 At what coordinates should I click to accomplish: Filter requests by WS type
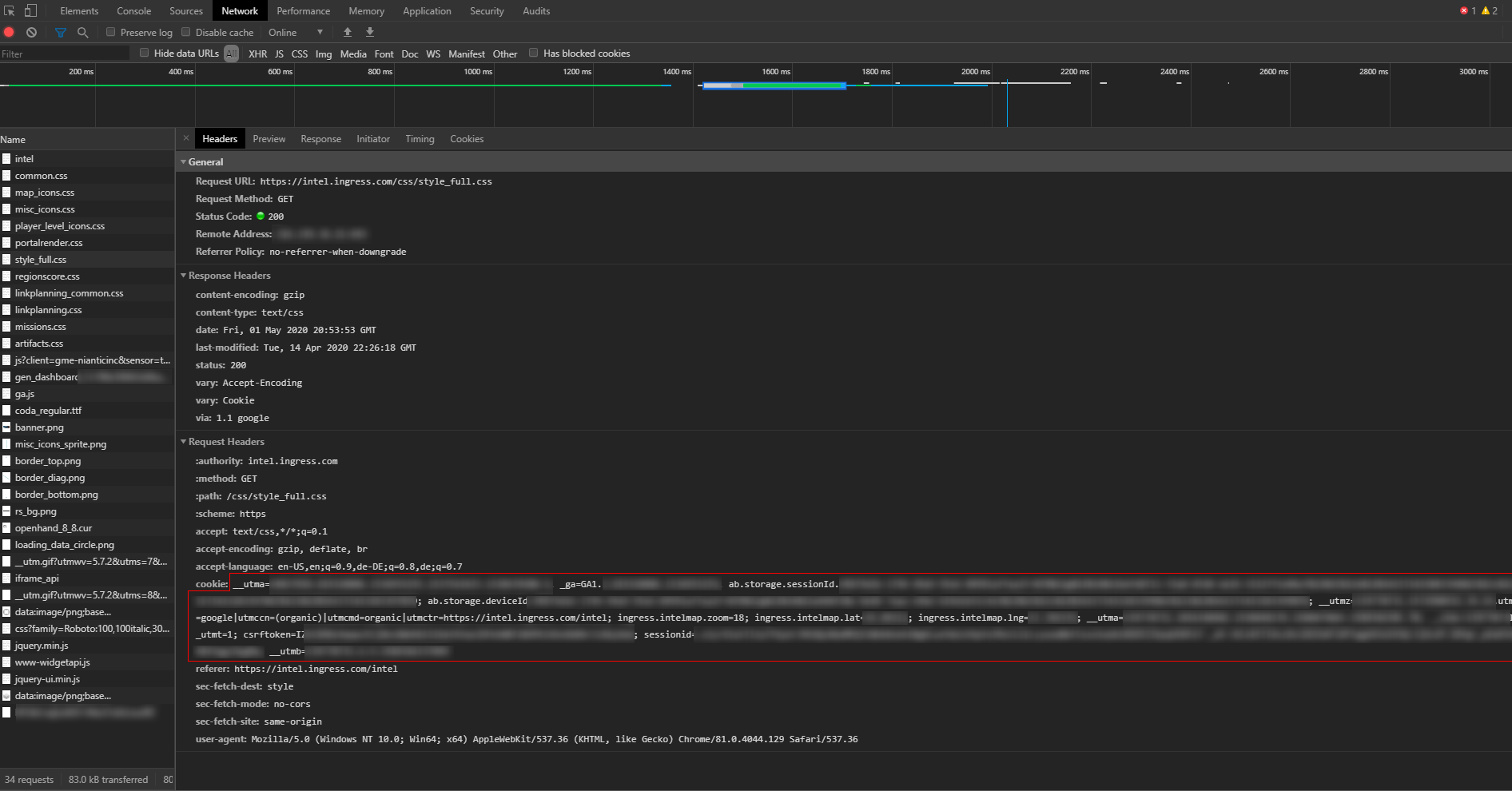pos(432,54)
